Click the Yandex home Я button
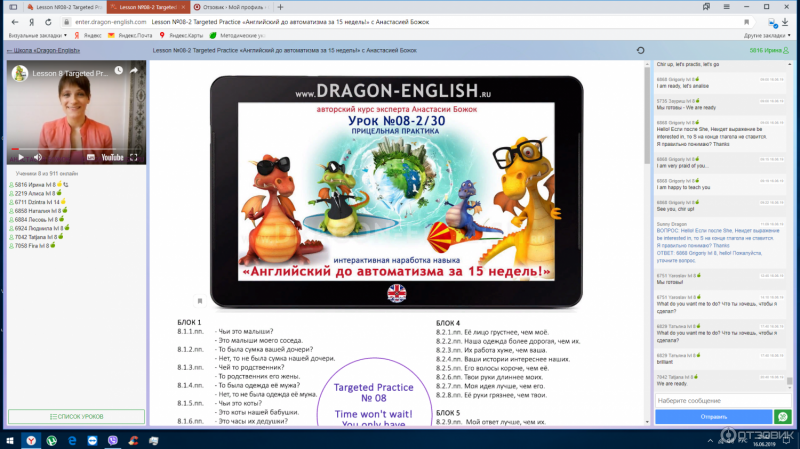Screen dimensions: 800x449 point(32,22)
